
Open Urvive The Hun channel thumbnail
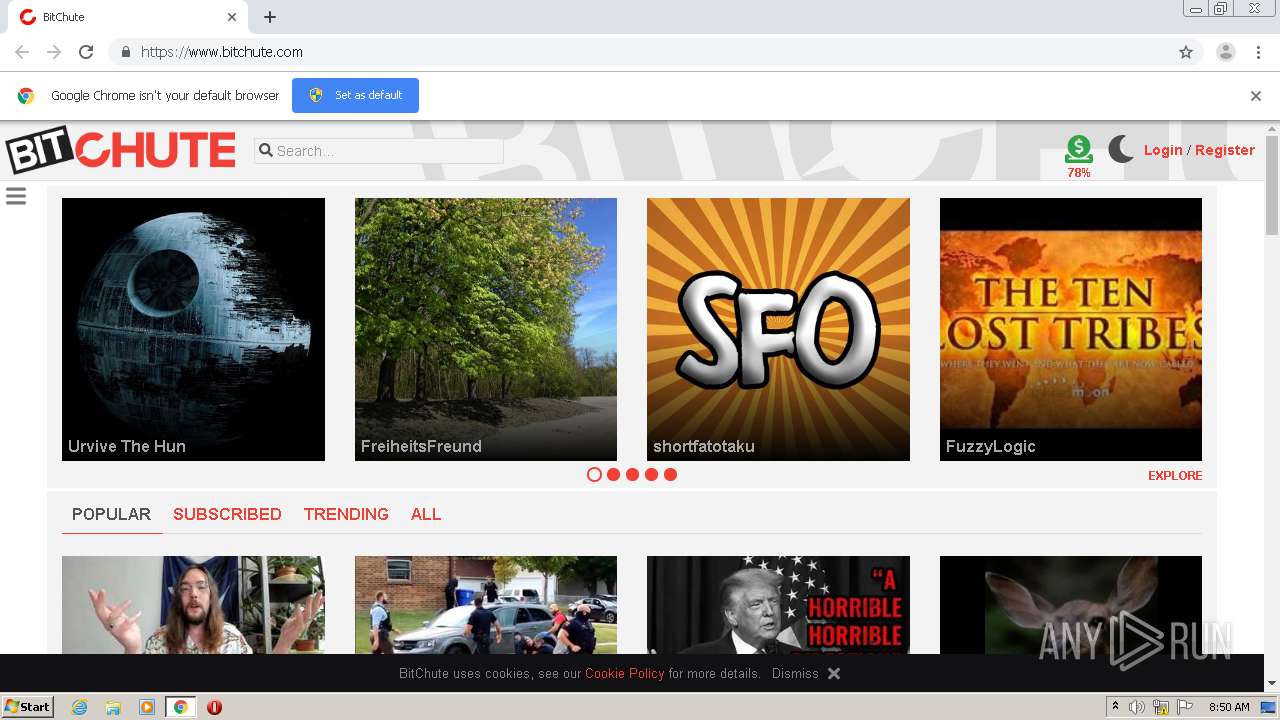tap(193, 329)
